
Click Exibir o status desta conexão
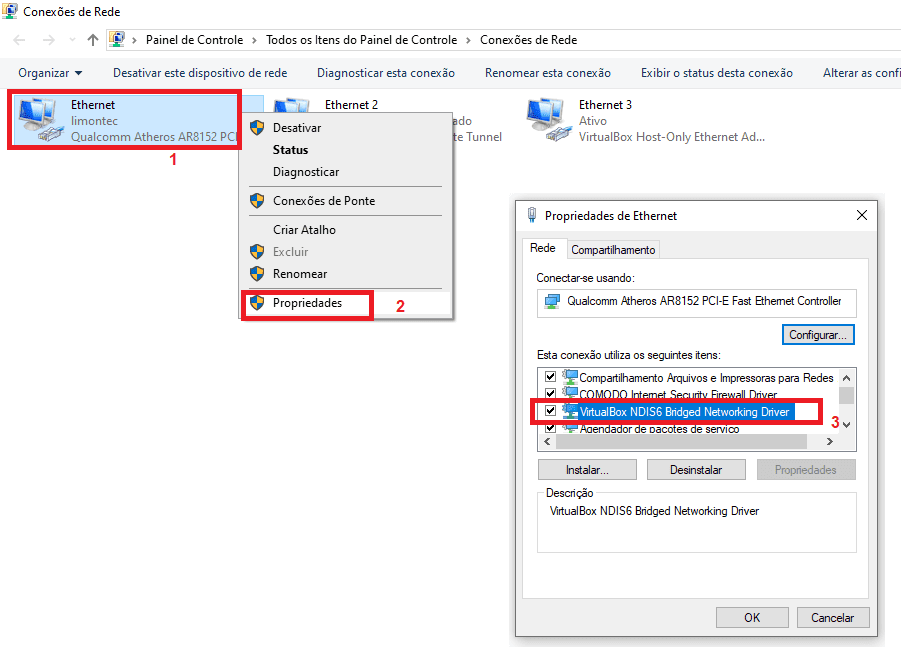pos(717,73)
